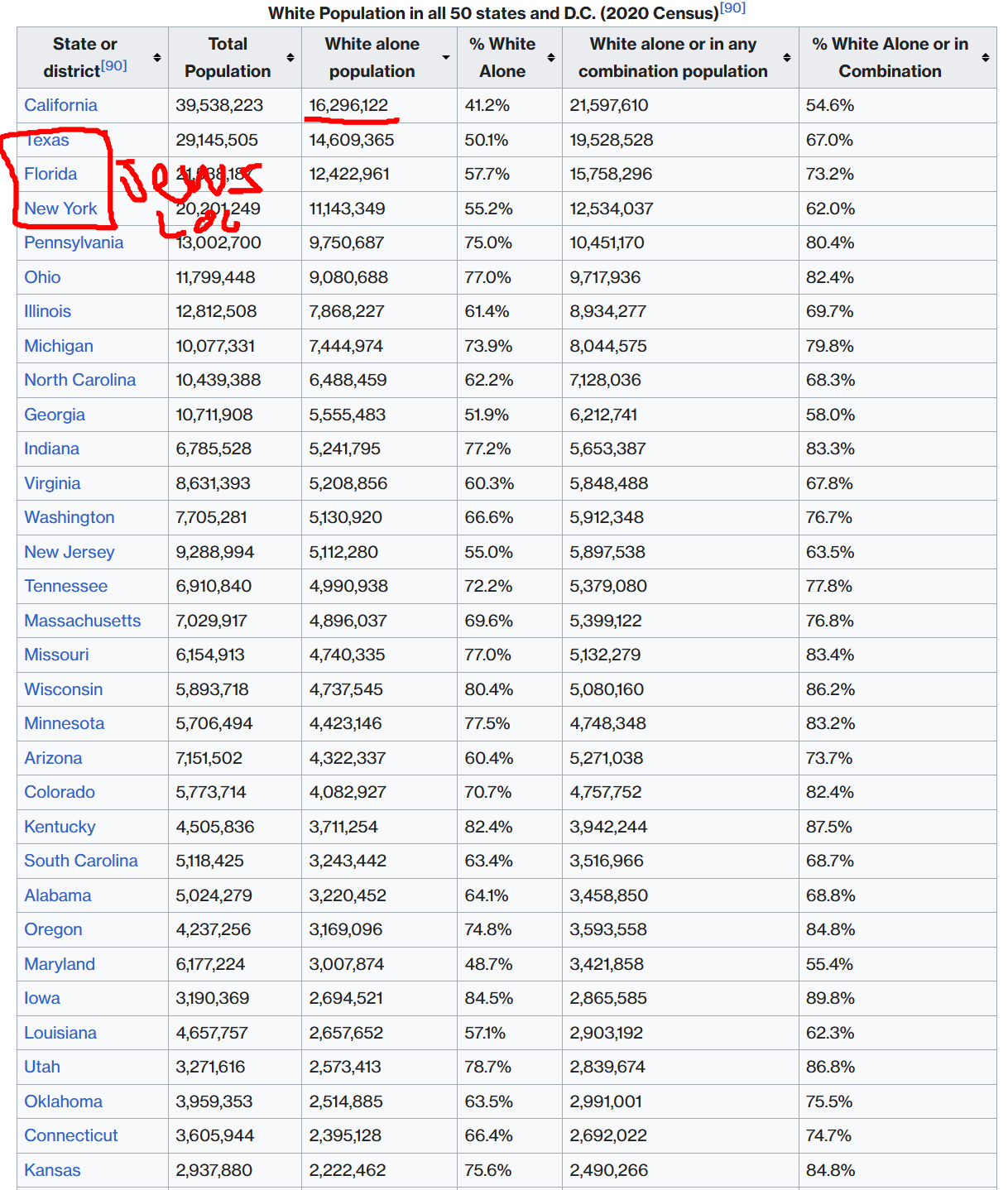Viewport: 1008px width, 1190px height.
Task: Open the Iowa state link
Action: pos(42,998)
